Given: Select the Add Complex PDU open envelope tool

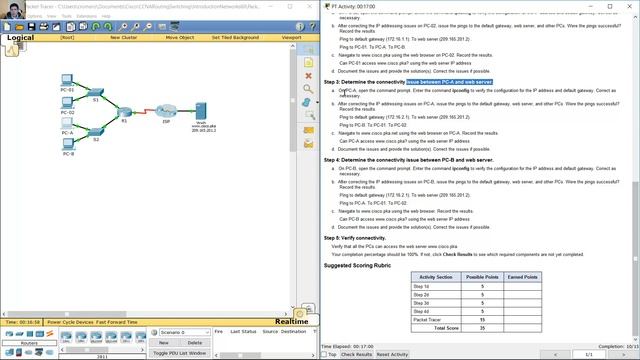Looking at the screenshot, I should [309, 143].
